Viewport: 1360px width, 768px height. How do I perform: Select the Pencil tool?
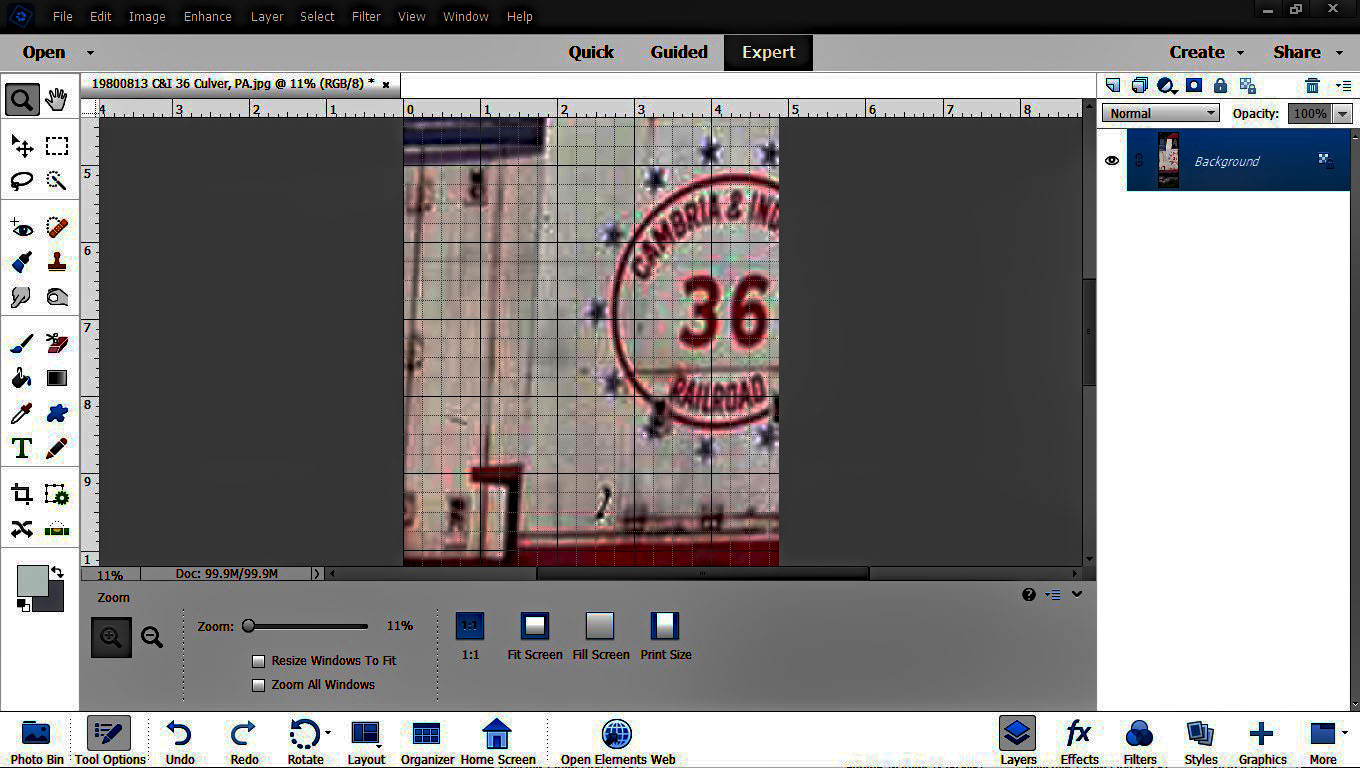pyautogui.click(x=57, y=448)
